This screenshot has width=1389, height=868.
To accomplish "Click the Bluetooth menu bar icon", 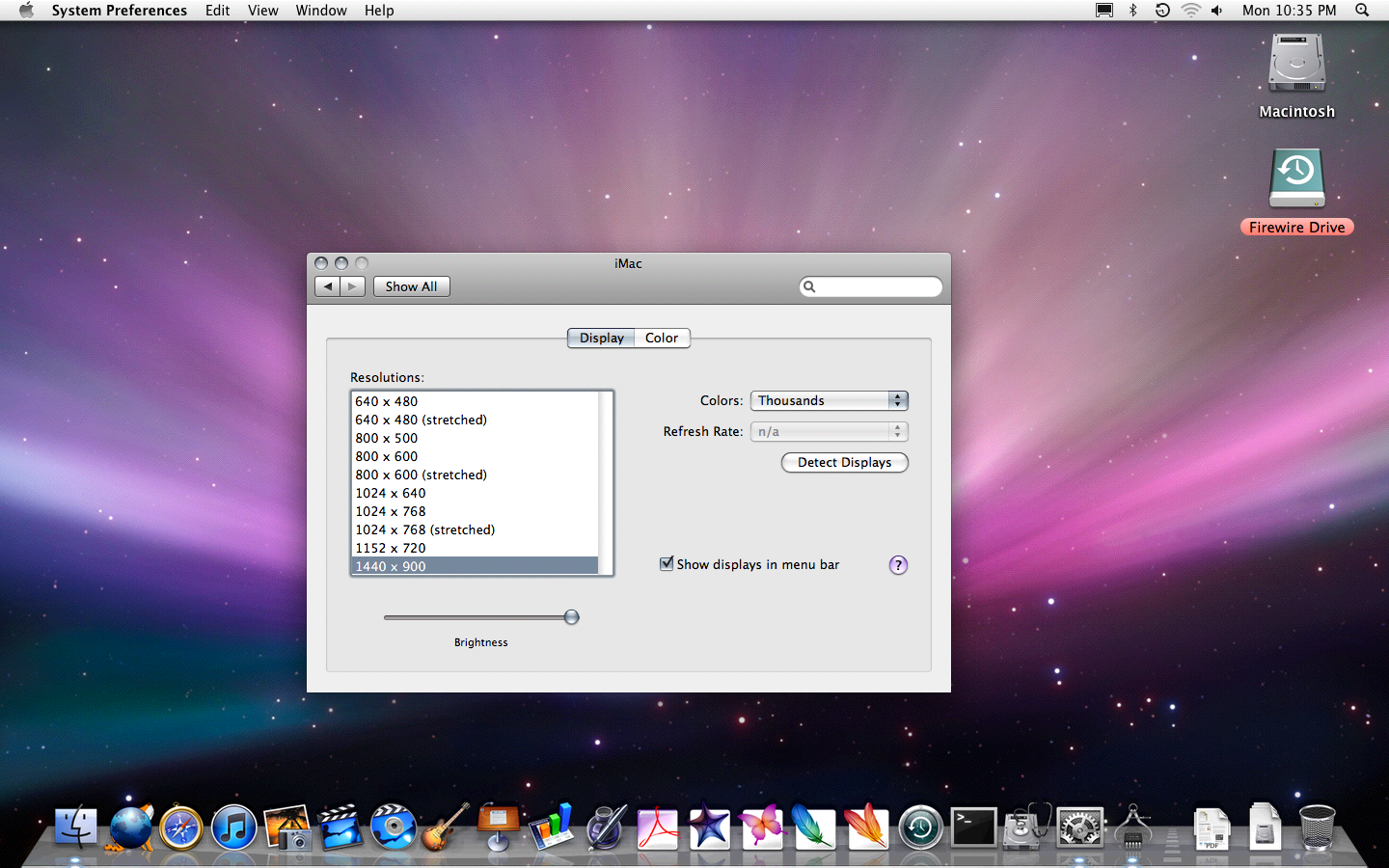I will point(1133,11).
